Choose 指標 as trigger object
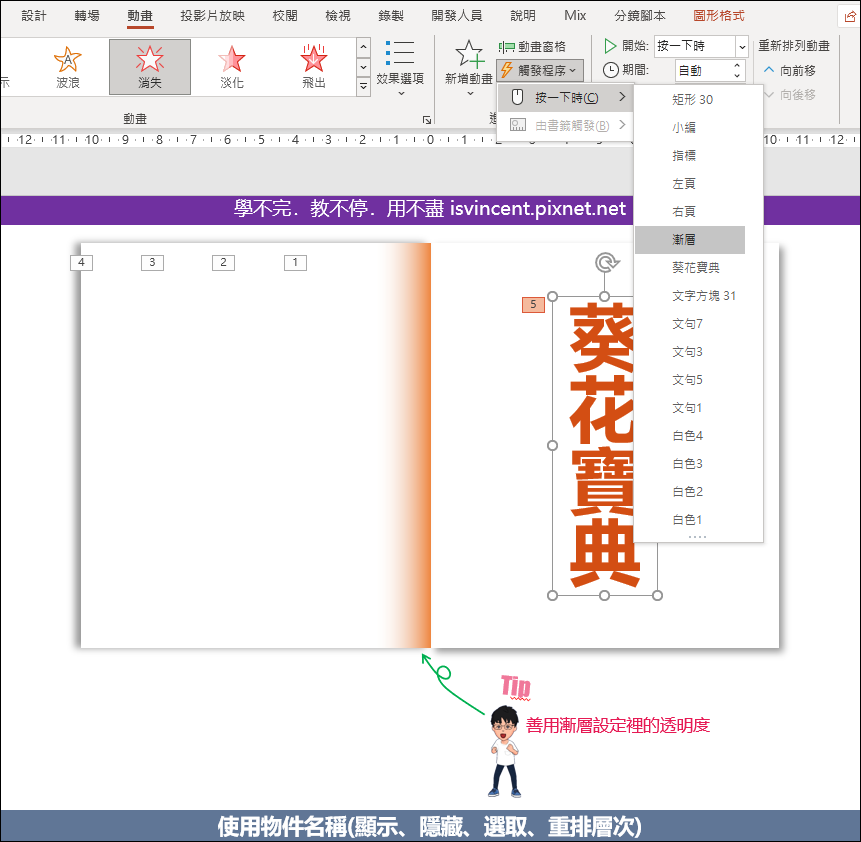861x842 pixels. [x=690, y=156]
